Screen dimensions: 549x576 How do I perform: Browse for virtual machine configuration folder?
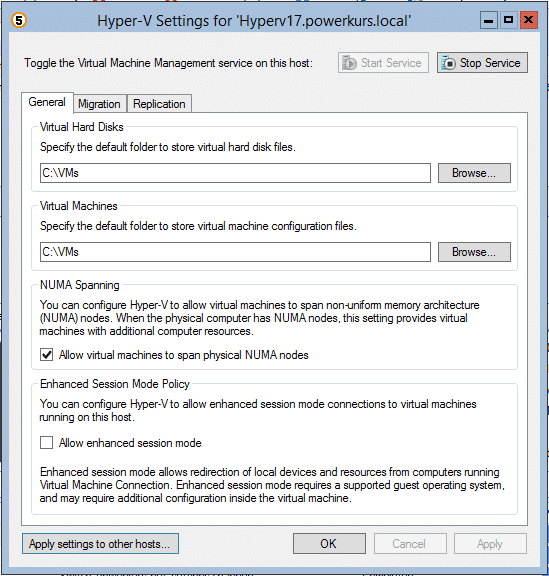coord(474,252)
